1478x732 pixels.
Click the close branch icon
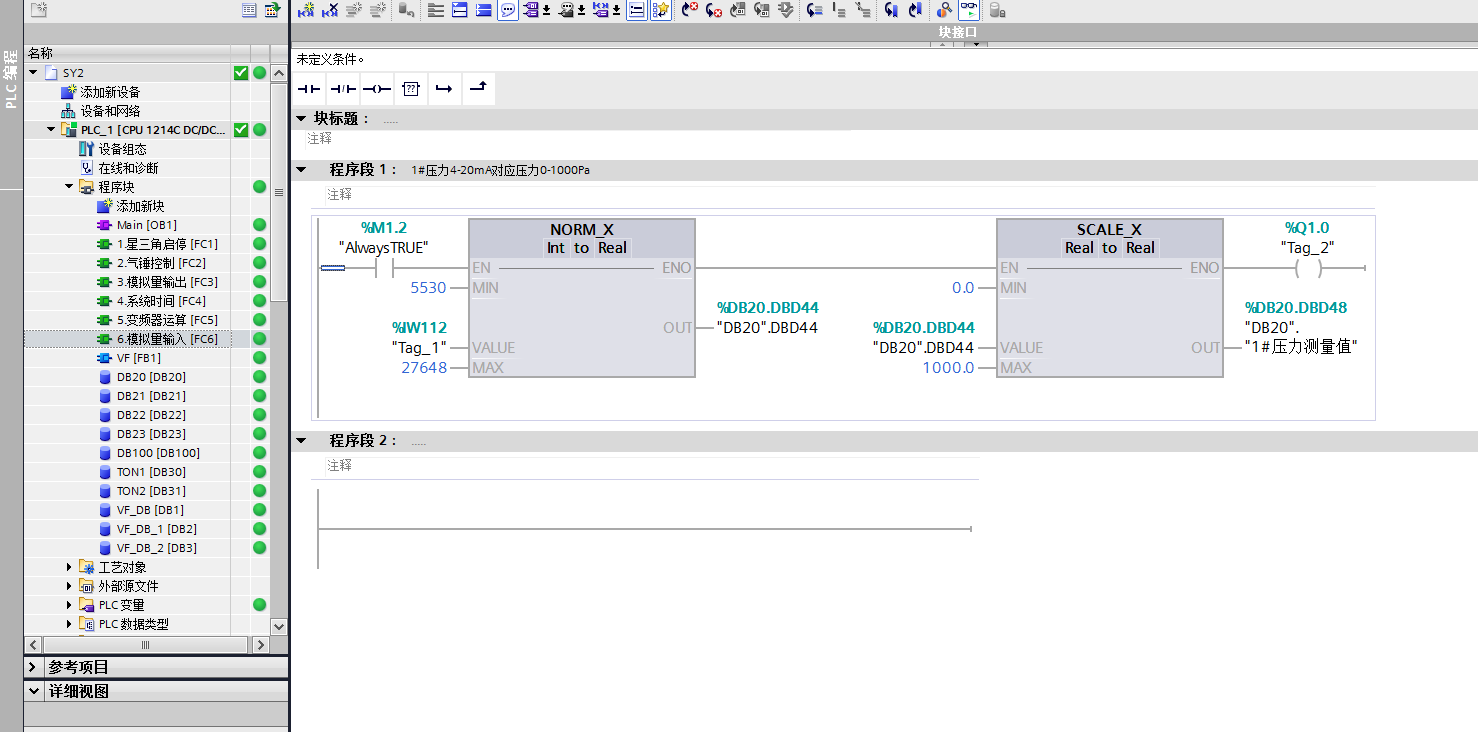coord(478,89)
